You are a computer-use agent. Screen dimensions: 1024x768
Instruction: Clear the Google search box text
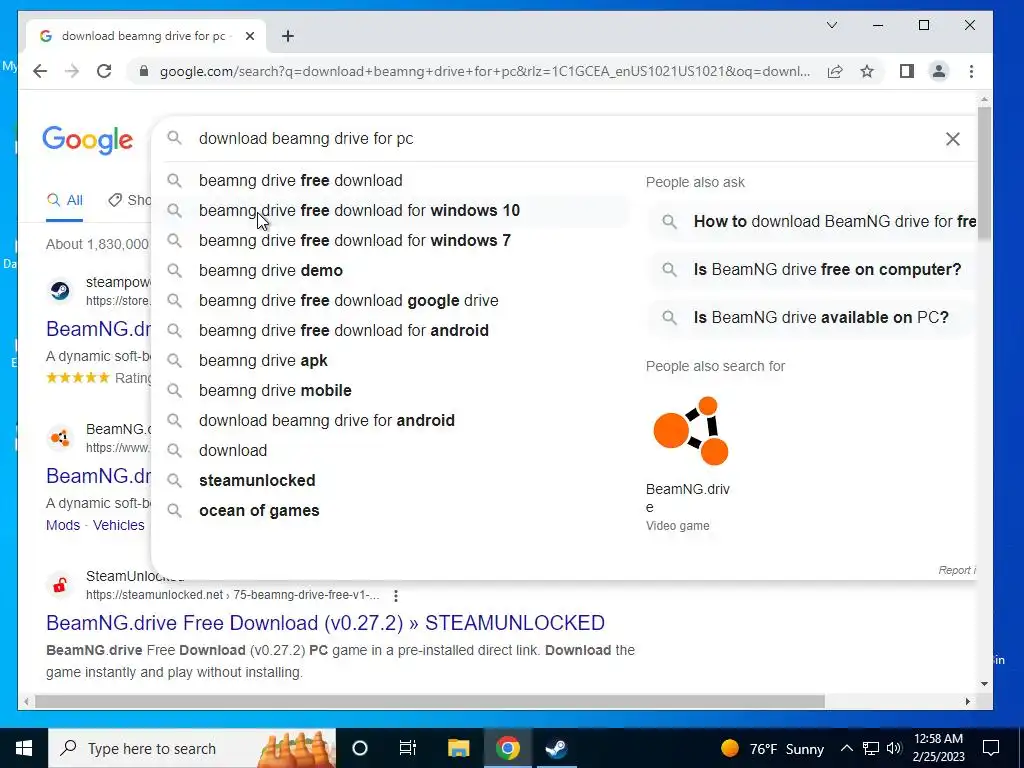(x=953, y=138)
